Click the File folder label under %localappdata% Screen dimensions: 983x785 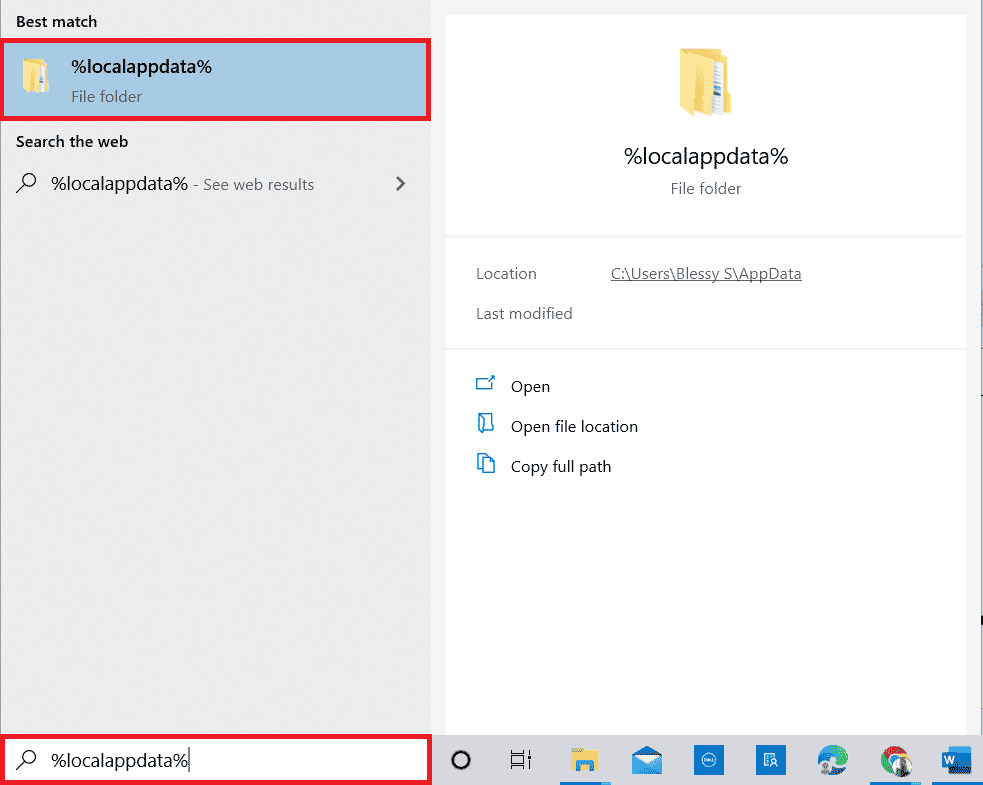tap(106, 97)
